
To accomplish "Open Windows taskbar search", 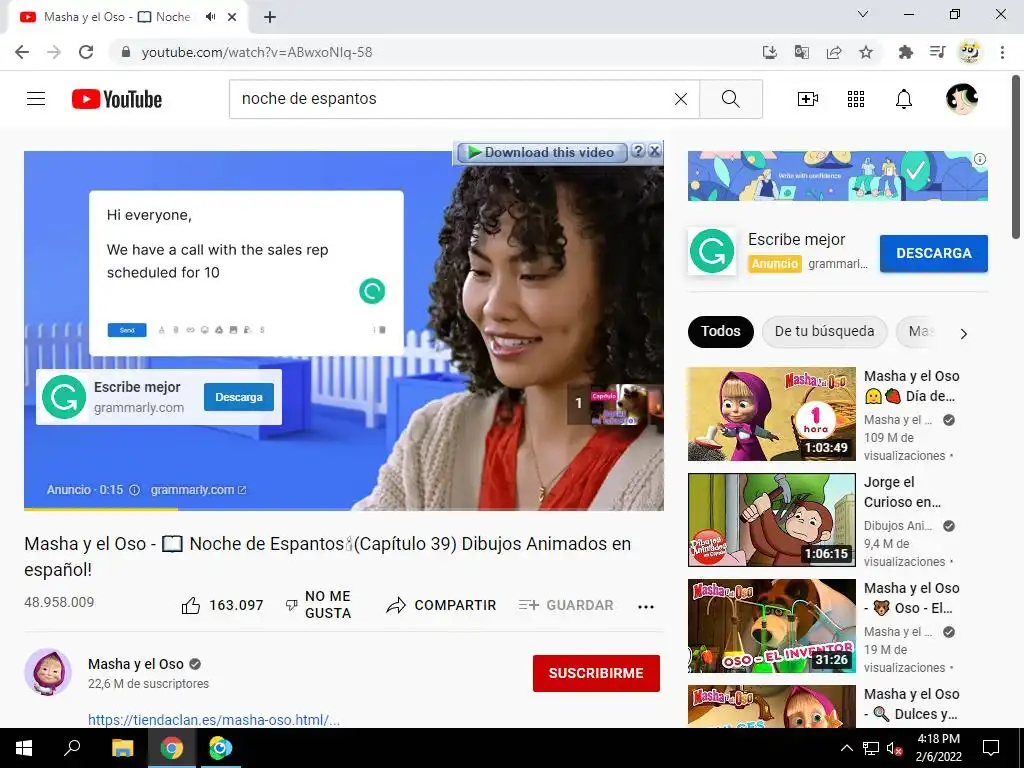I will coord(72,748).
